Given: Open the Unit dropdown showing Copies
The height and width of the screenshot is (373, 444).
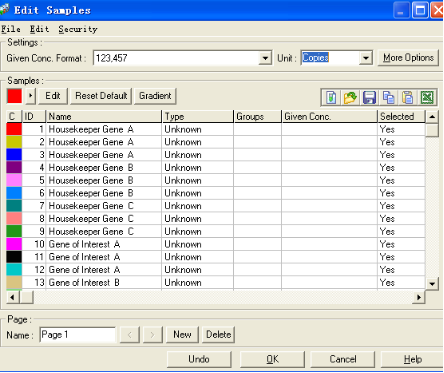Looking at the screenshot, I should coord(366,58).
